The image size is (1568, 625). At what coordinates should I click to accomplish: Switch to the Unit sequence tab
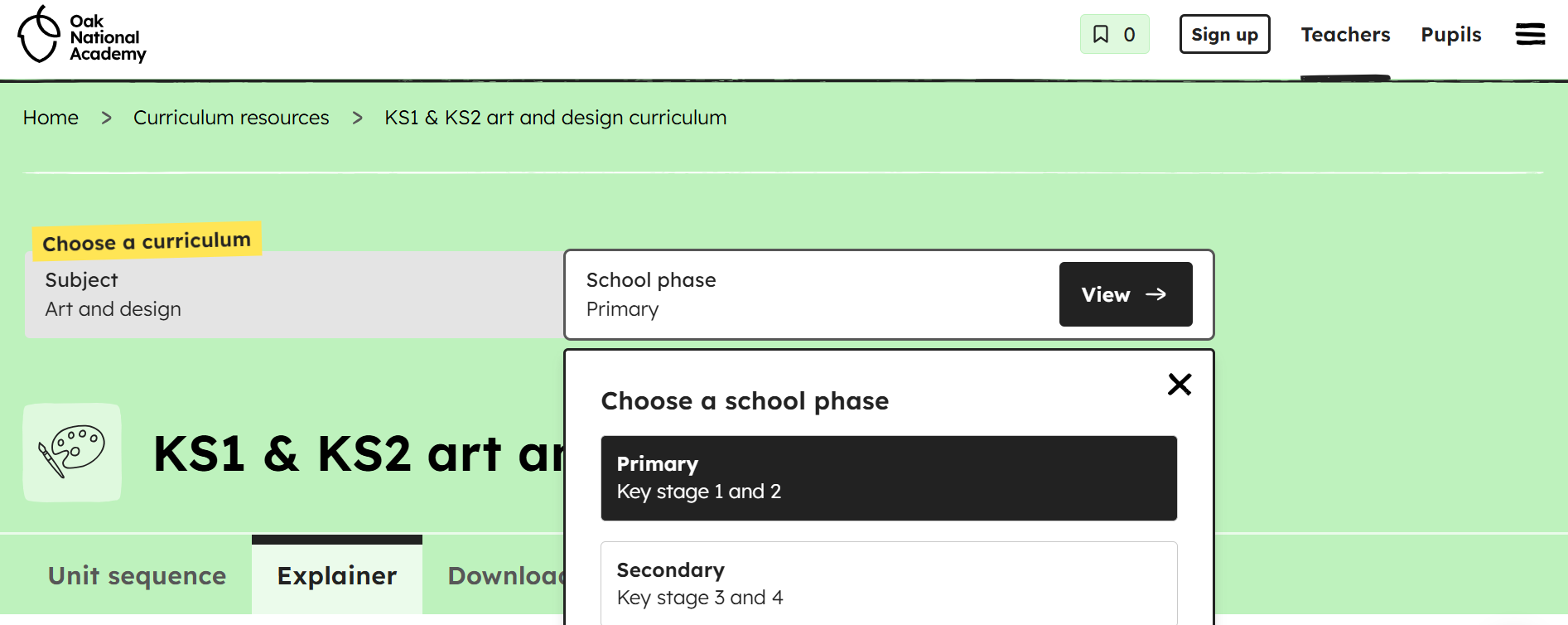[138, 576]
